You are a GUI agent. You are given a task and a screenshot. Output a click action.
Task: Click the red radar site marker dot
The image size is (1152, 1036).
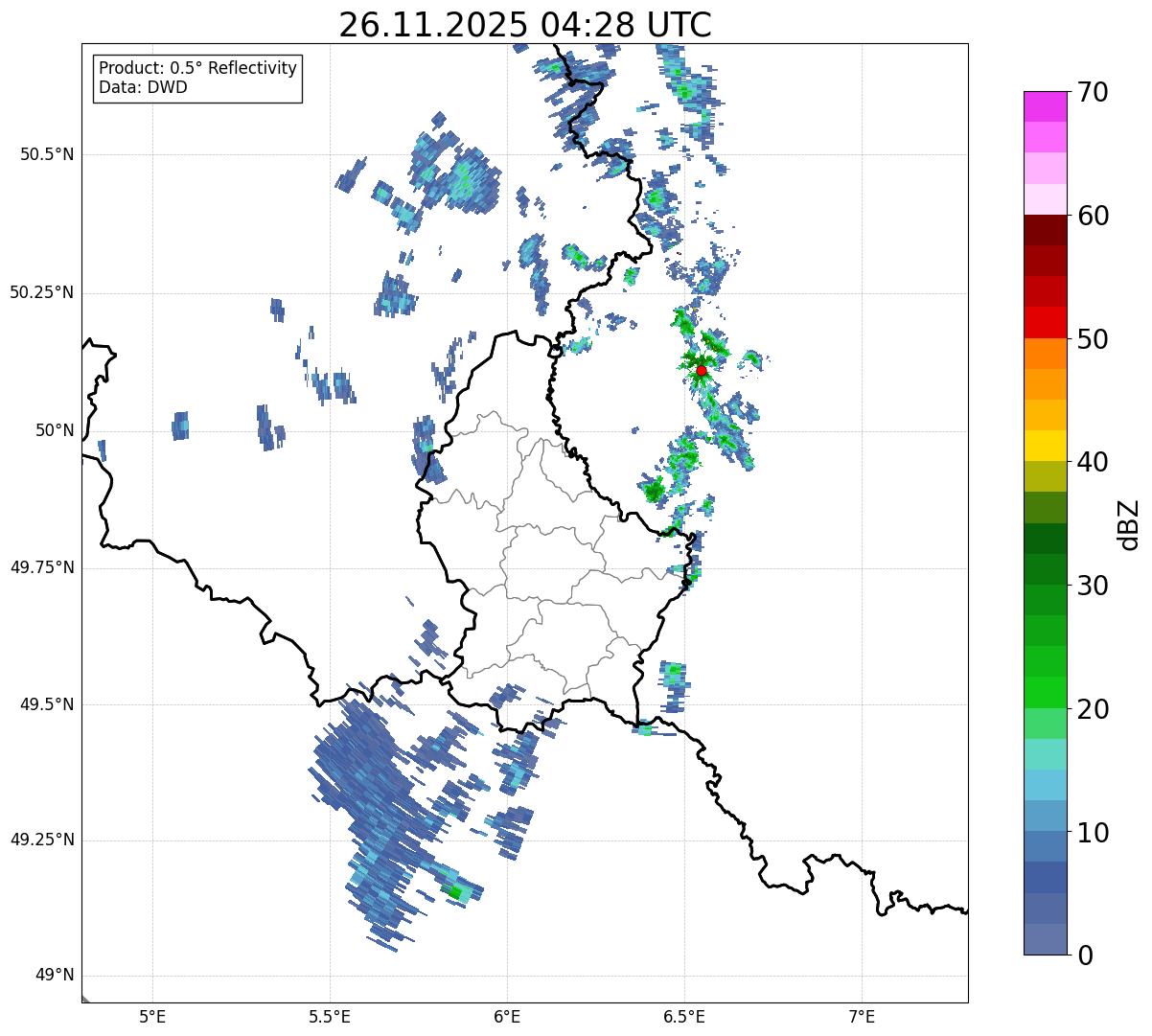pyautogui.click(x=702, y=370)
